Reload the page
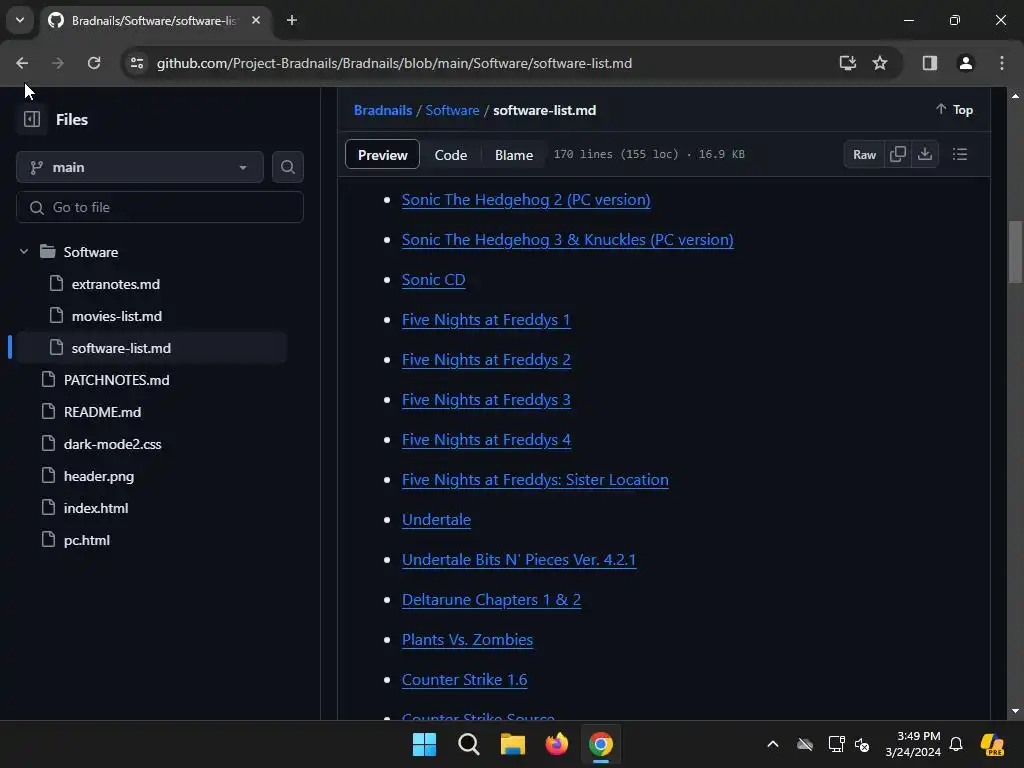The height and width of the screenshot is (768, 1024). click(x=94, y=63)
